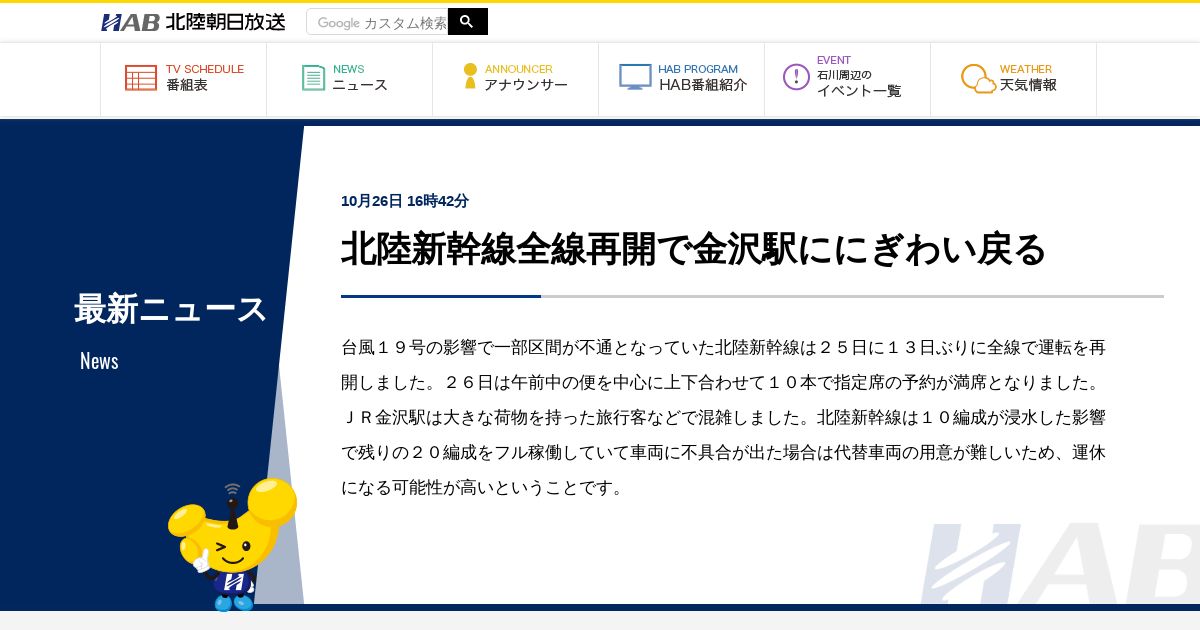Click the blue monitor HAB program icon
This screenshot has width=1200, height=630.
635,77
